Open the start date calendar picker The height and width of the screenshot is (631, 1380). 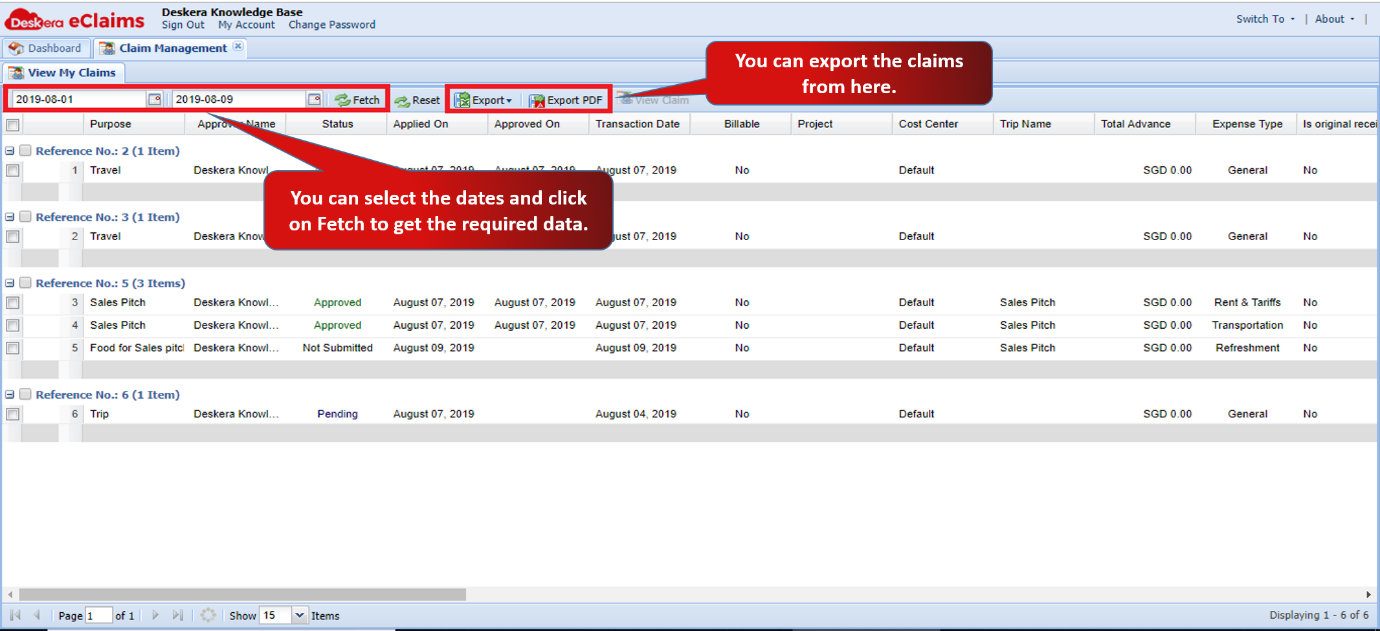(154, 100)
